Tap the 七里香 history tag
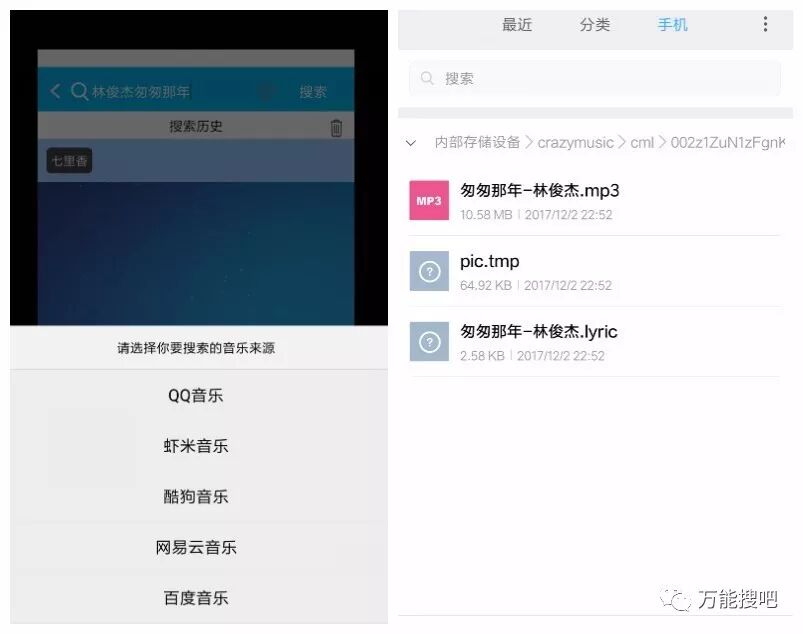This screenshot has height=634, width=803. [x=69, y=161]
